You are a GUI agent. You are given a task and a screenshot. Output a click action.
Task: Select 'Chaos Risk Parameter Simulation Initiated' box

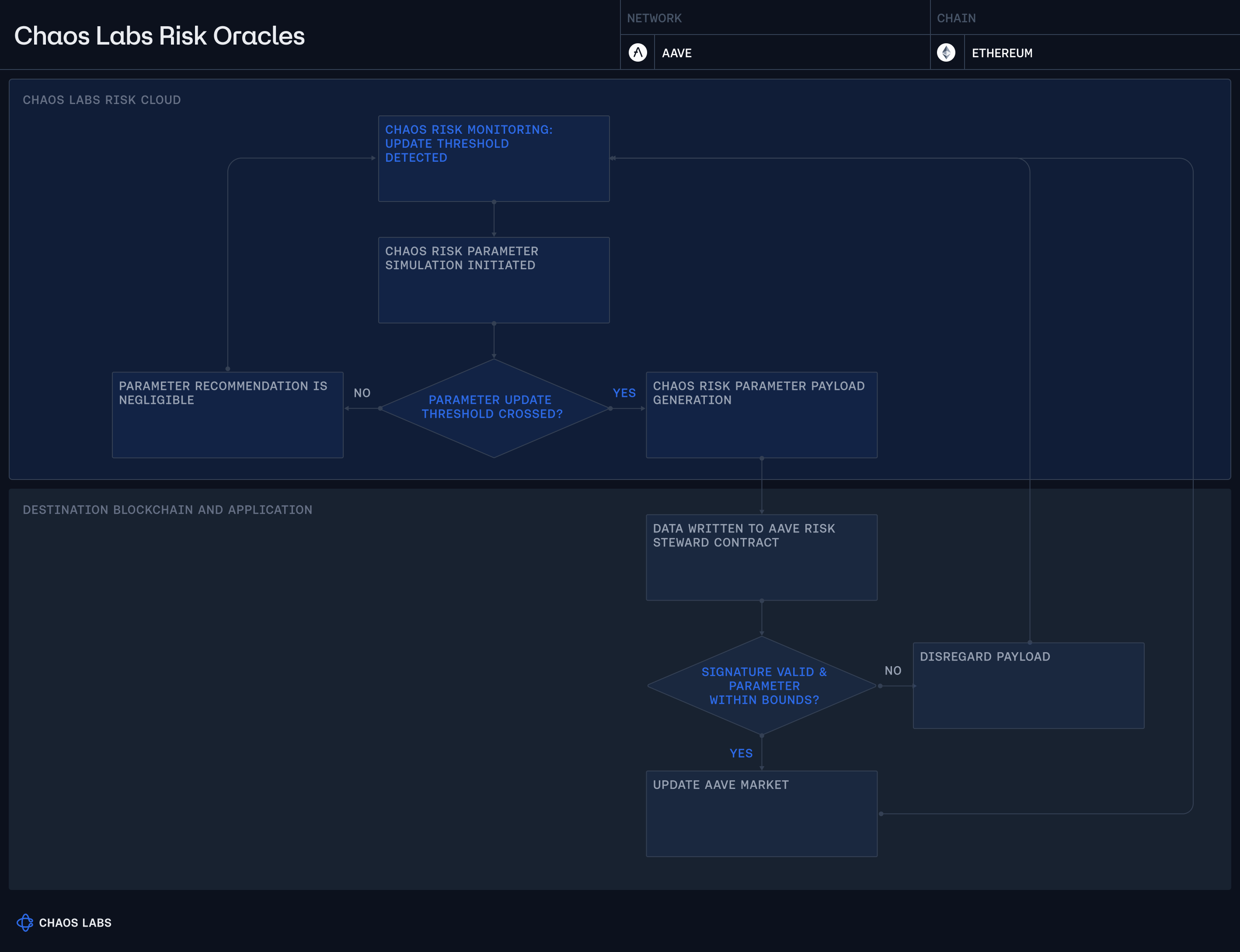pyautogui.click(x=494, y=280)
